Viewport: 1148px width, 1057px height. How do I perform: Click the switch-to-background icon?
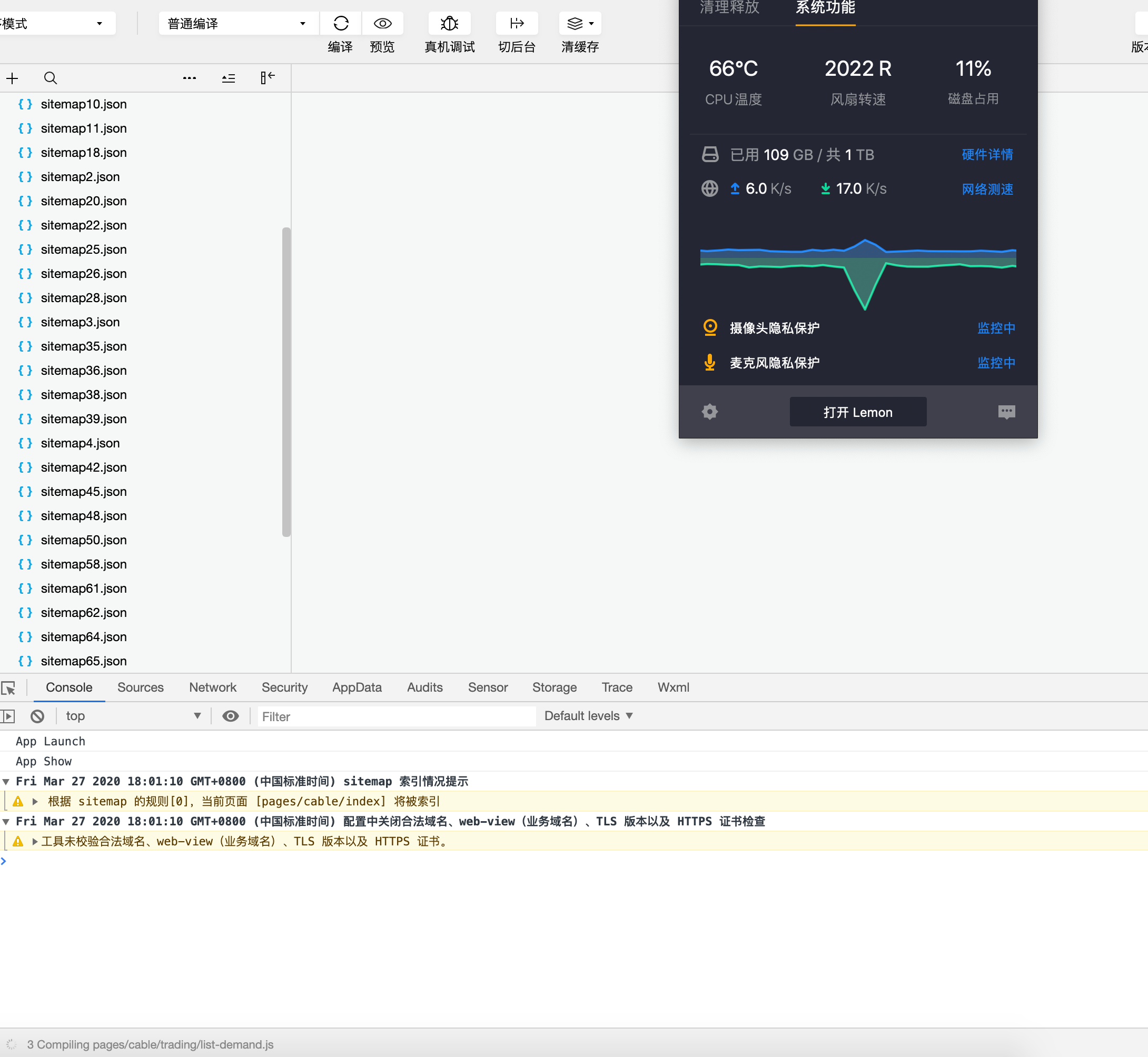click(x=516, y=24)
